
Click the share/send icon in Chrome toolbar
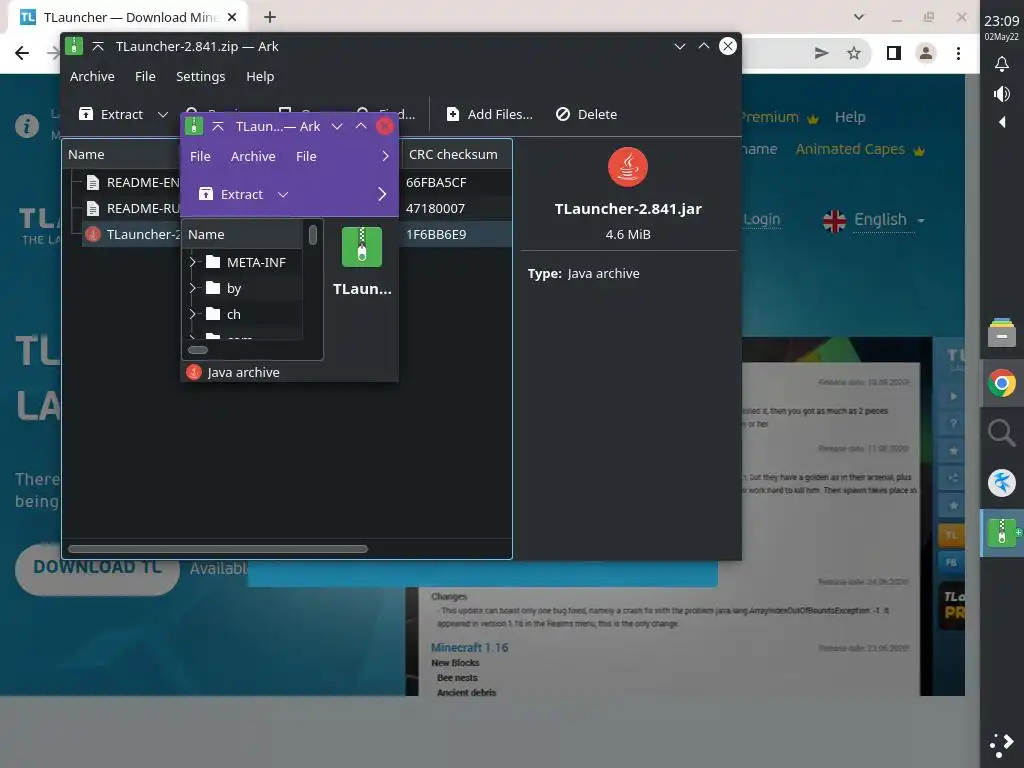click(x=822, y=53)
